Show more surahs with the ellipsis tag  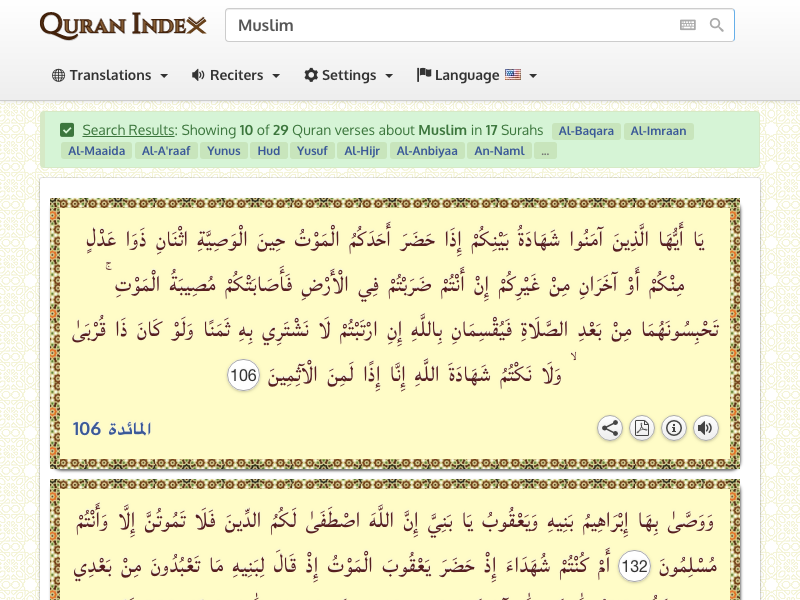(545, 151)
